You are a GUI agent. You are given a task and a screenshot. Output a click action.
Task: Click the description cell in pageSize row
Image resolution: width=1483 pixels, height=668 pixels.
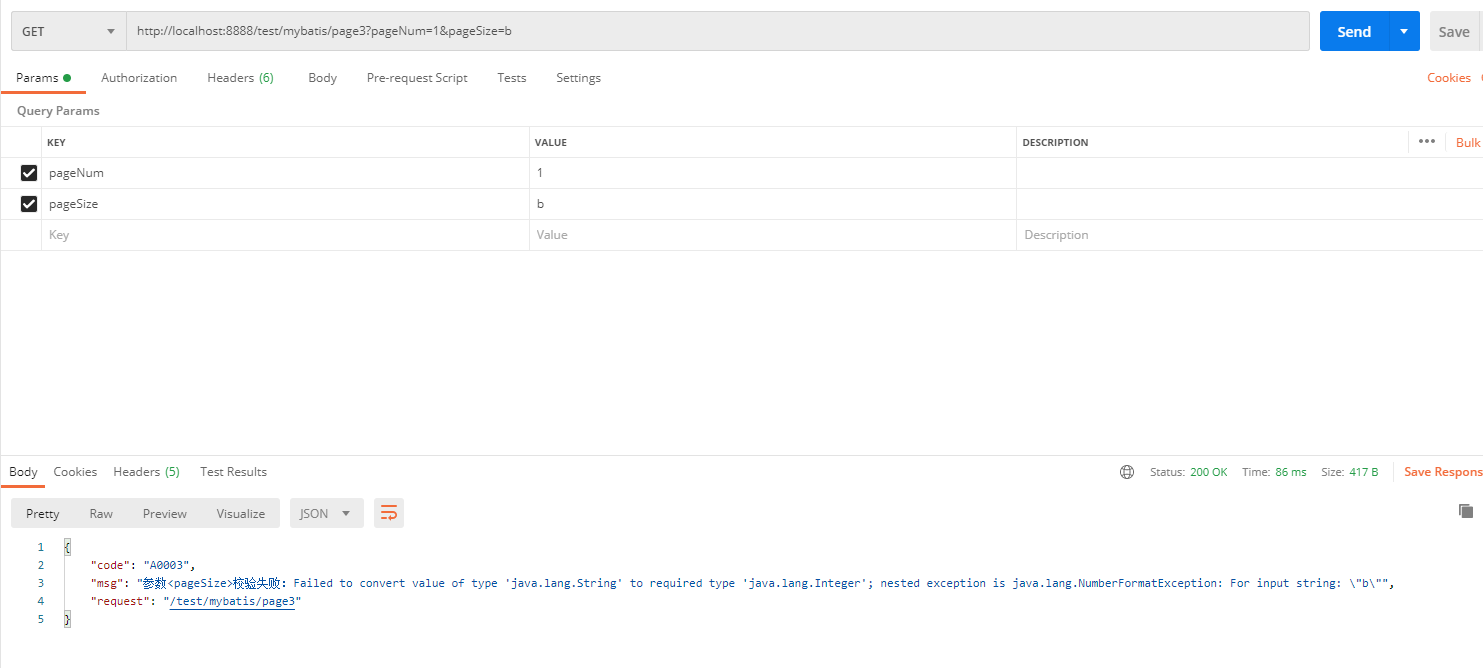pos(1249,204)
